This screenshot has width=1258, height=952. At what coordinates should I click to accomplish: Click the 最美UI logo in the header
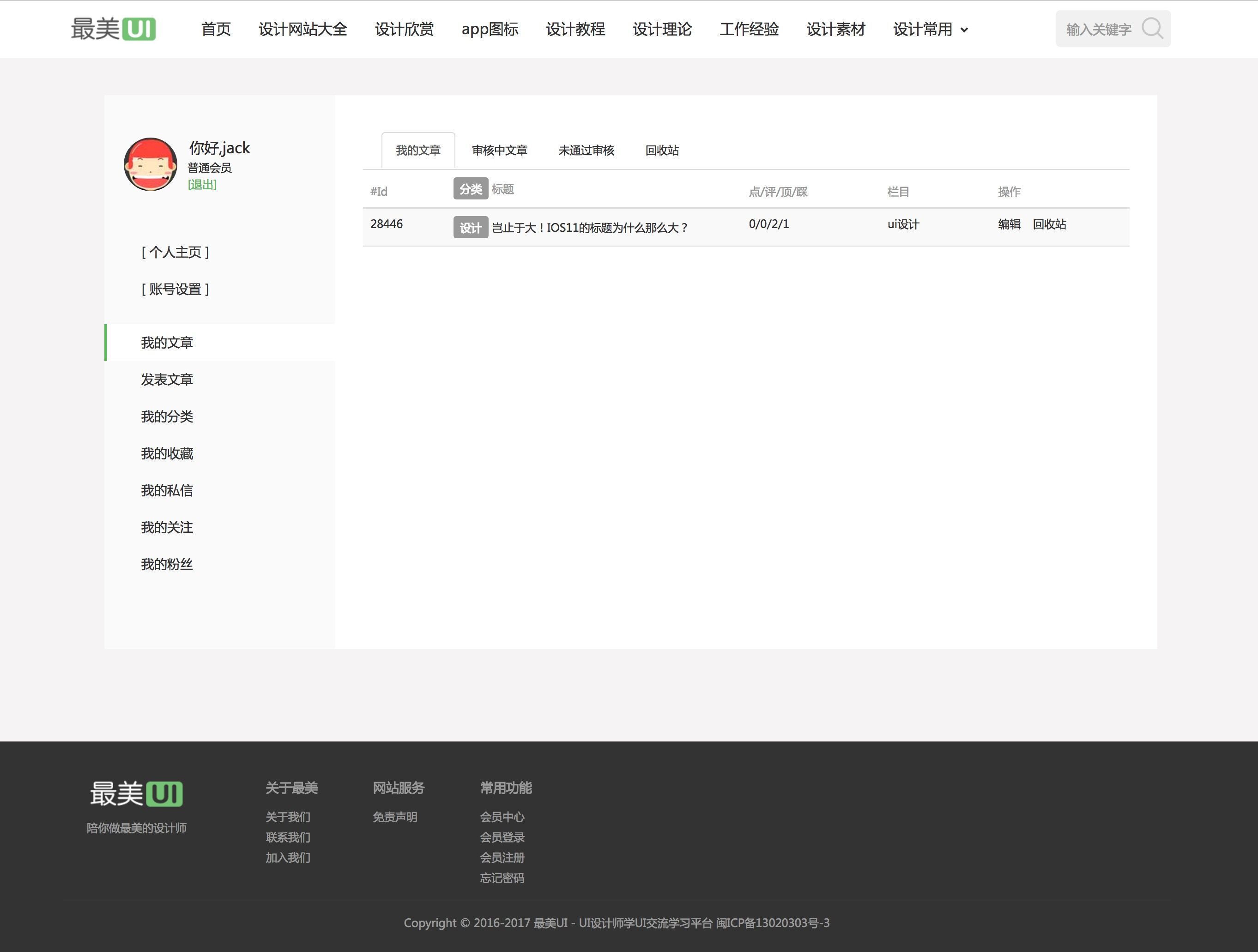pyautogui.click(x=113, y=29)
